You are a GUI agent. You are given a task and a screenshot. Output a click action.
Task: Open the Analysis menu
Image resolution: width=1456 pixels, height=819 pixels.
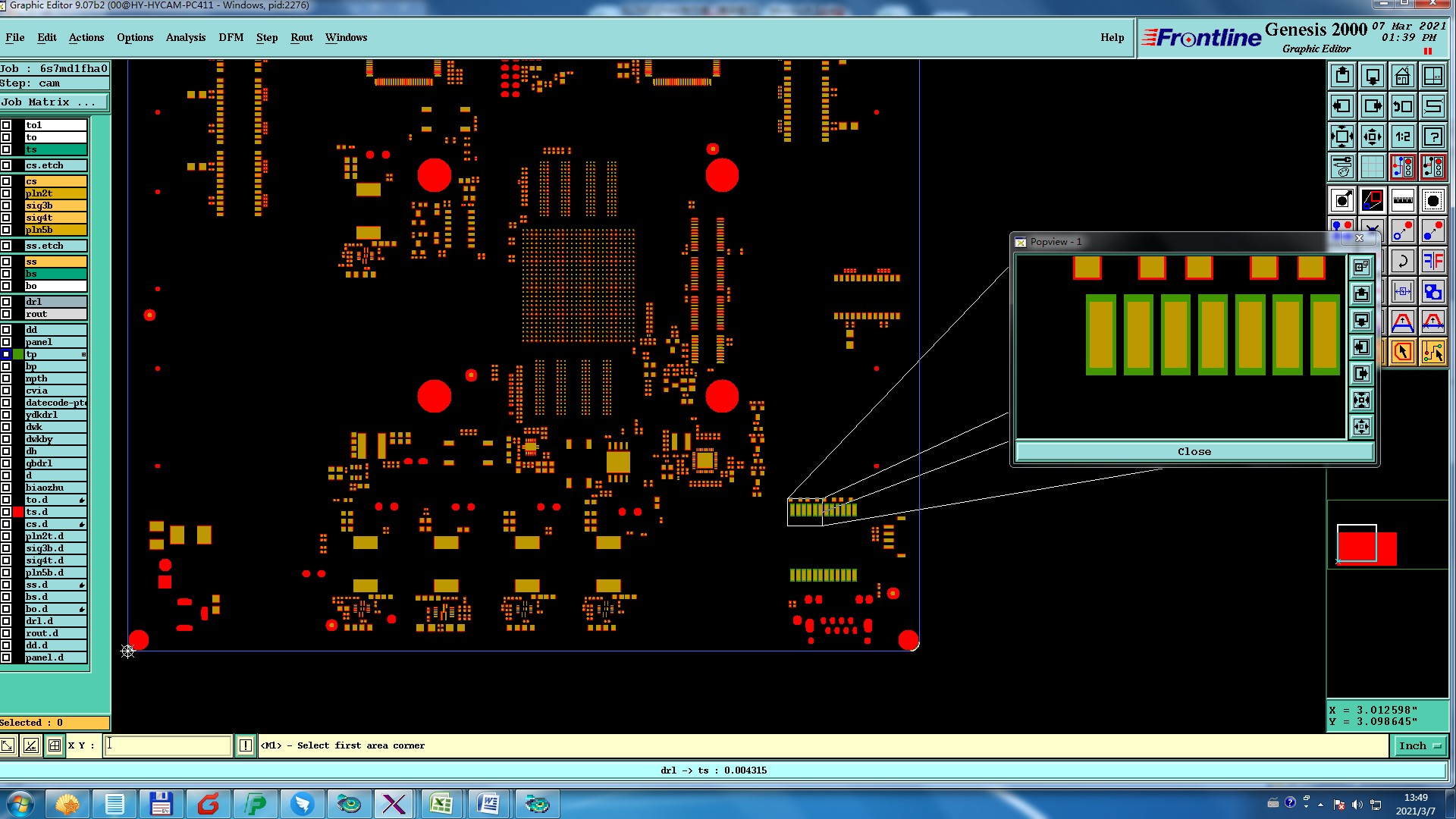tap(185, 37)
